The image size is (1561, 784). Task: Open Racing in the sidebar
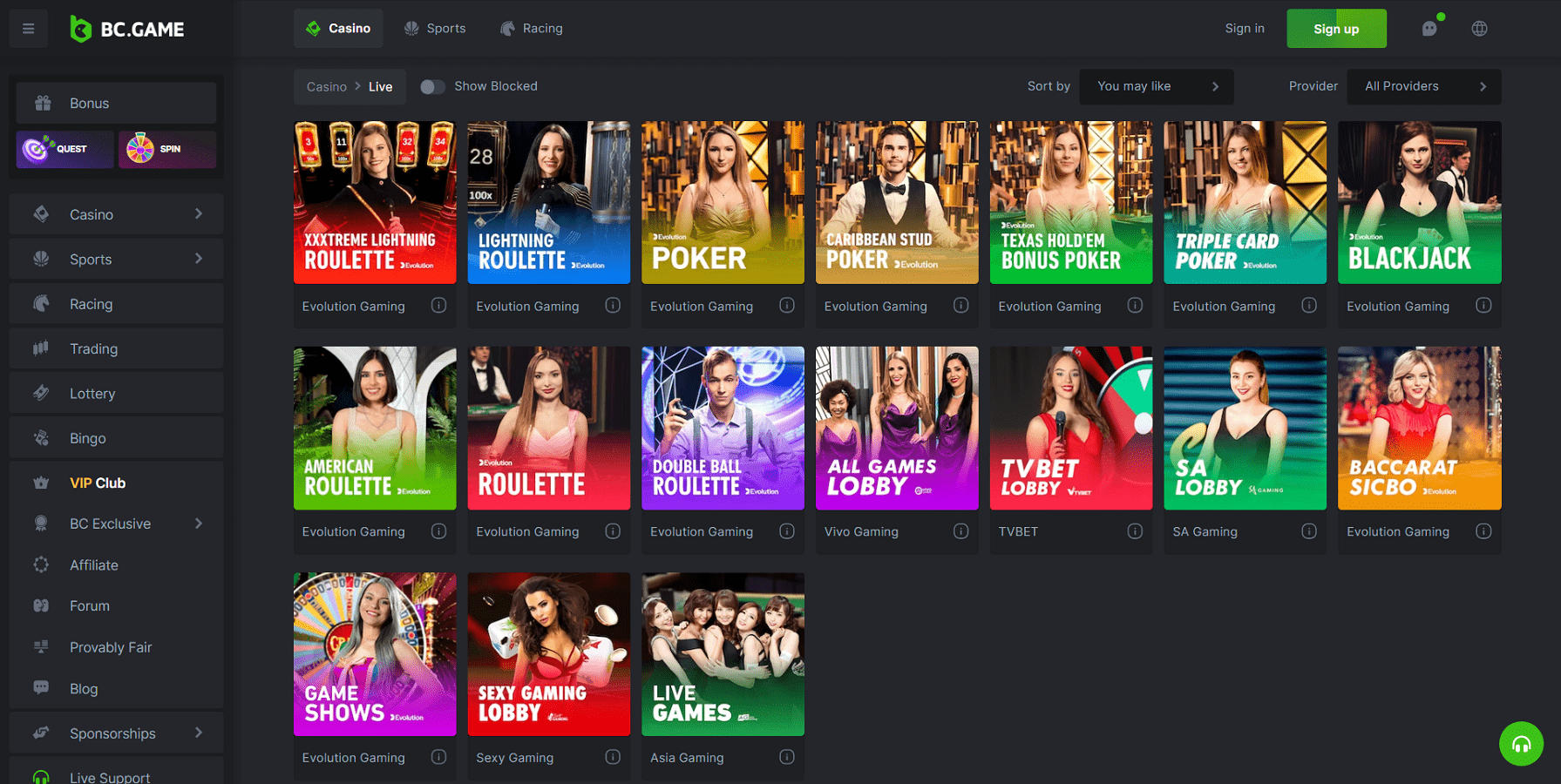tap(116, 304)
